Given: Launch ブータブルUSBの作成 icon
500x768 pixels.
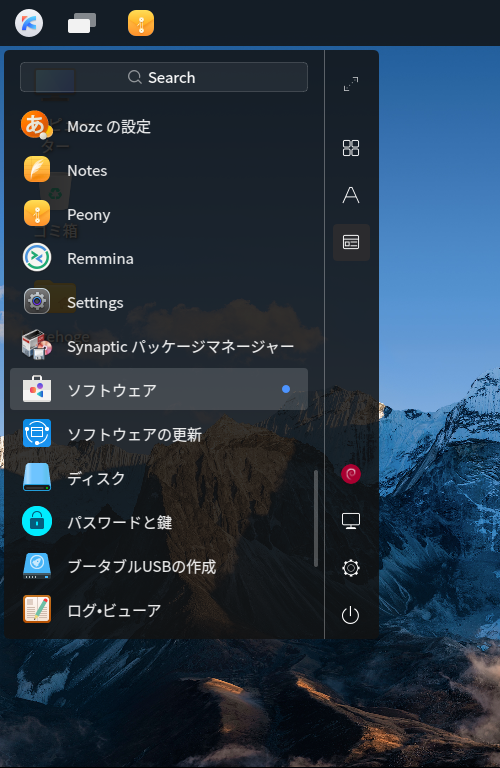Looking at the screenshot, I should click(x=37, y=566).
